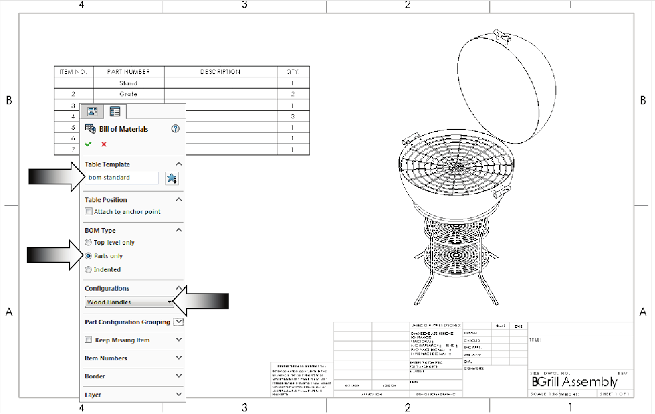Open the Wood Handles configuration dropdown
Screen dimensions: 655x414
point(129,302)
